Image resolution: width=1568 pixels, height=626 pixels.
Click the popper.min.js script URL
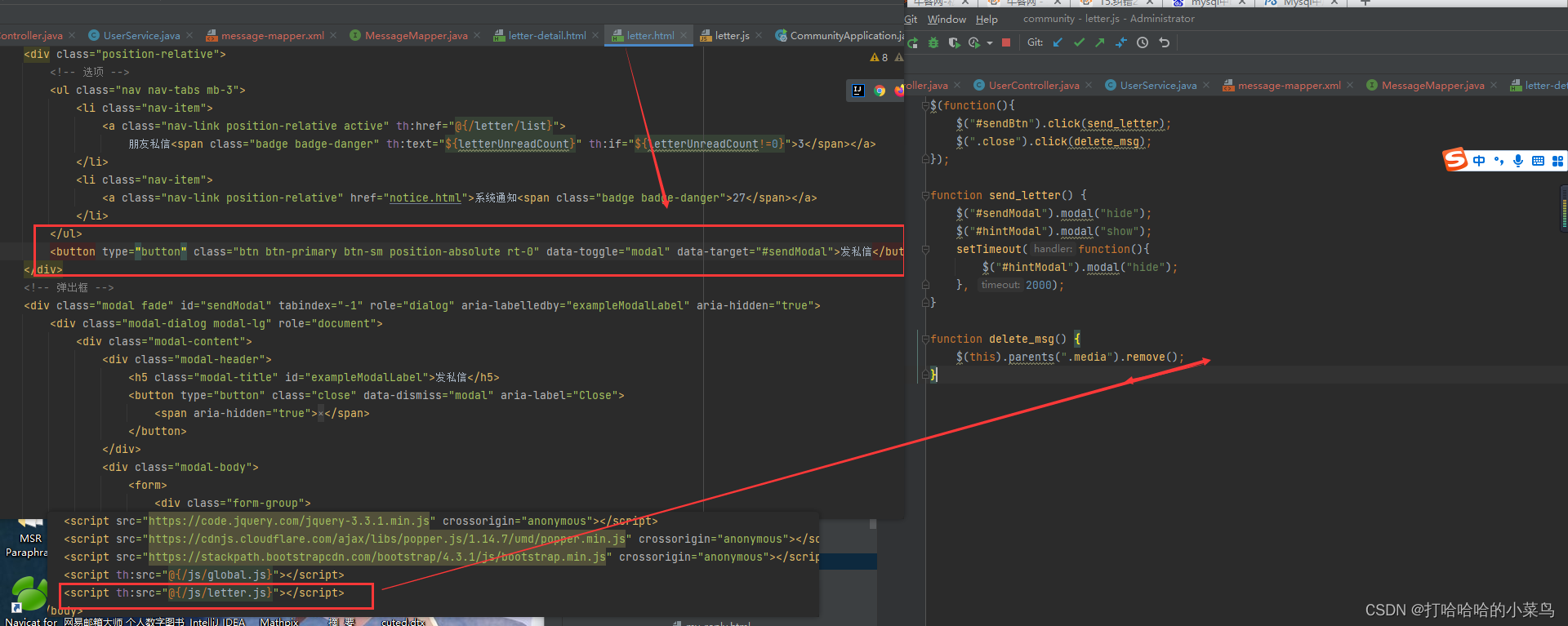point(387,539)
